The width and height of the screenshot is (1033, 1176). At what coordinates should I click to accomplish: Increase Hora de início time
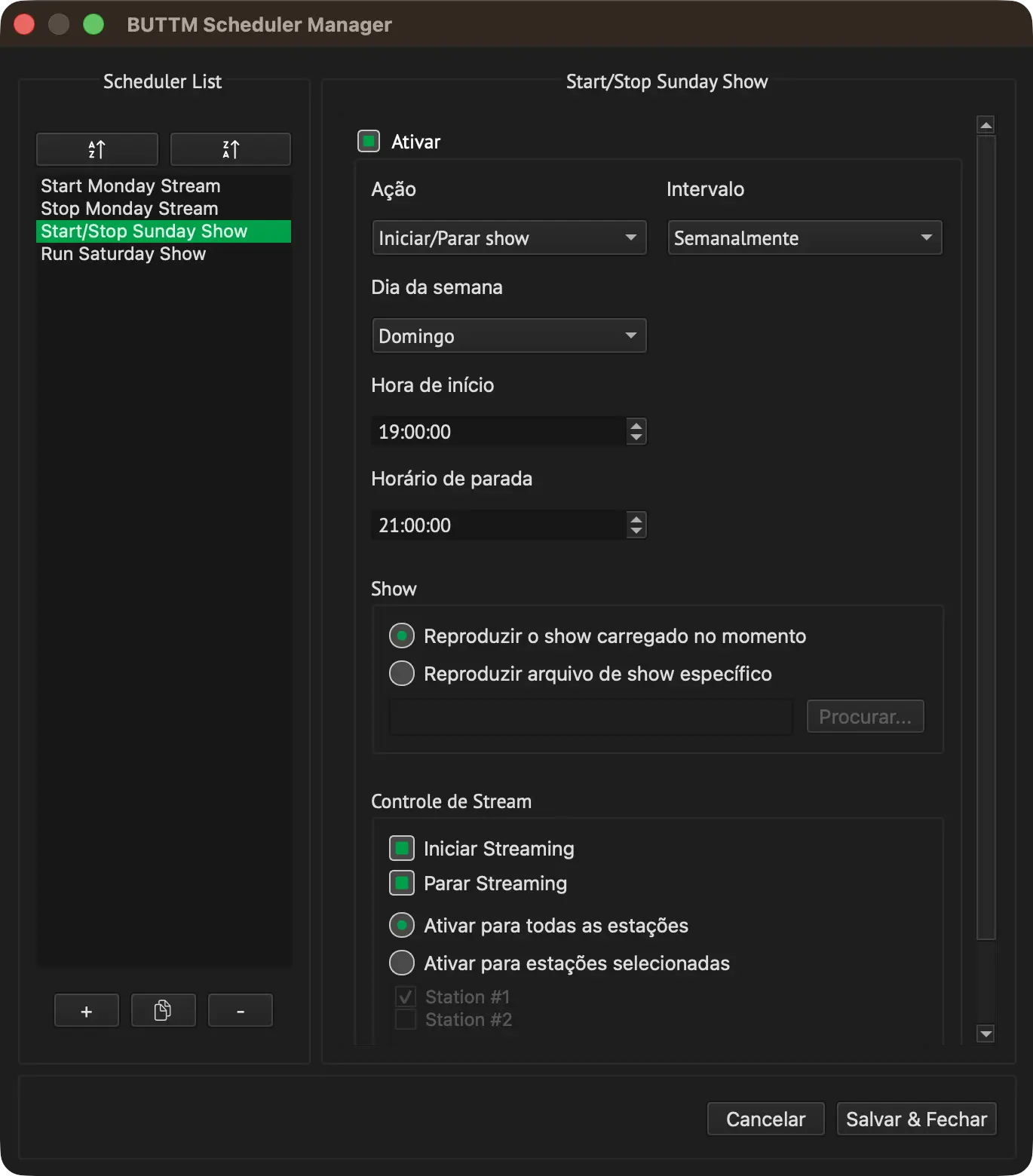click(x=636, y=425)
